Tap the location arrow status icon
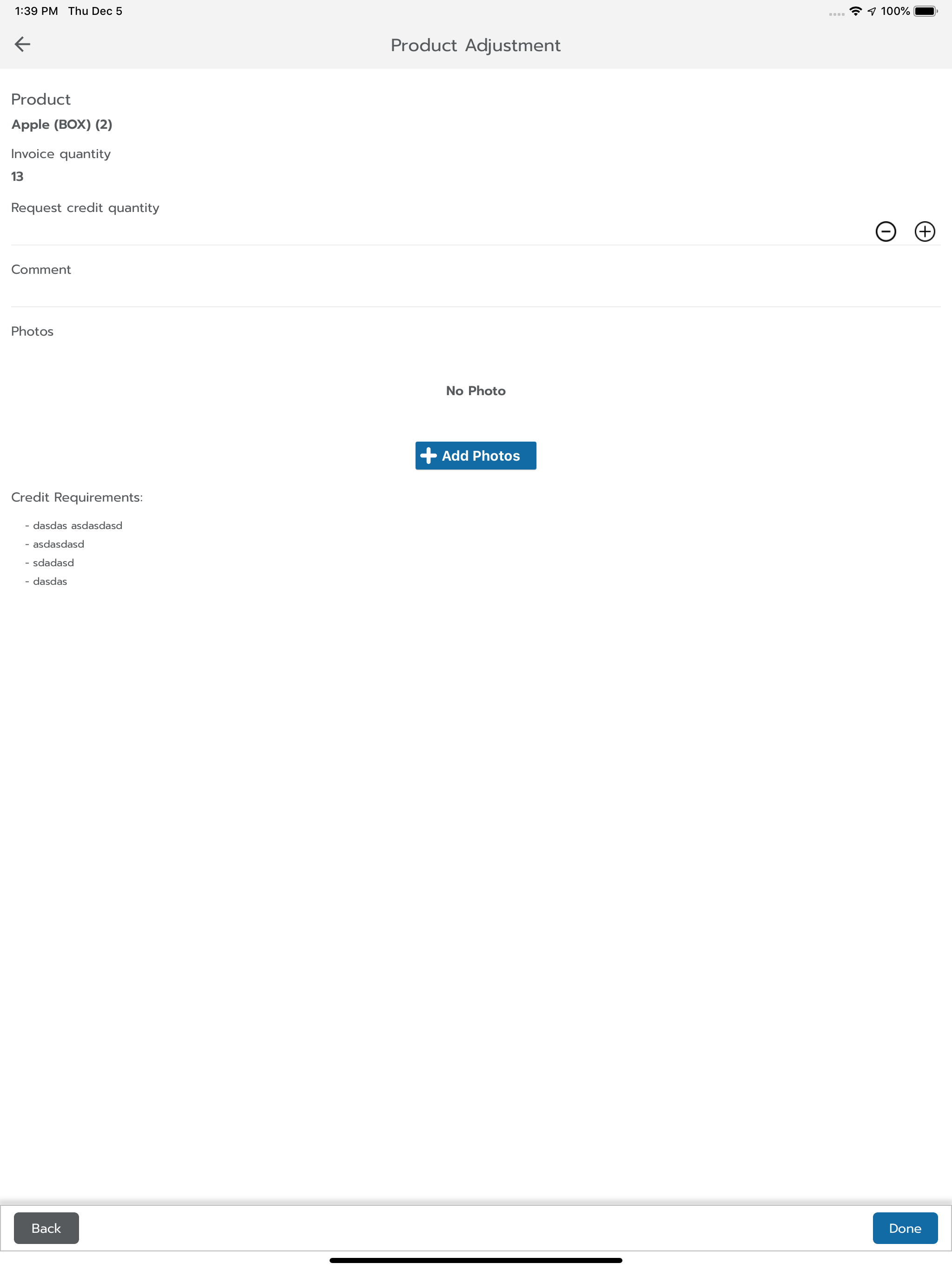 tap(872, 11)
